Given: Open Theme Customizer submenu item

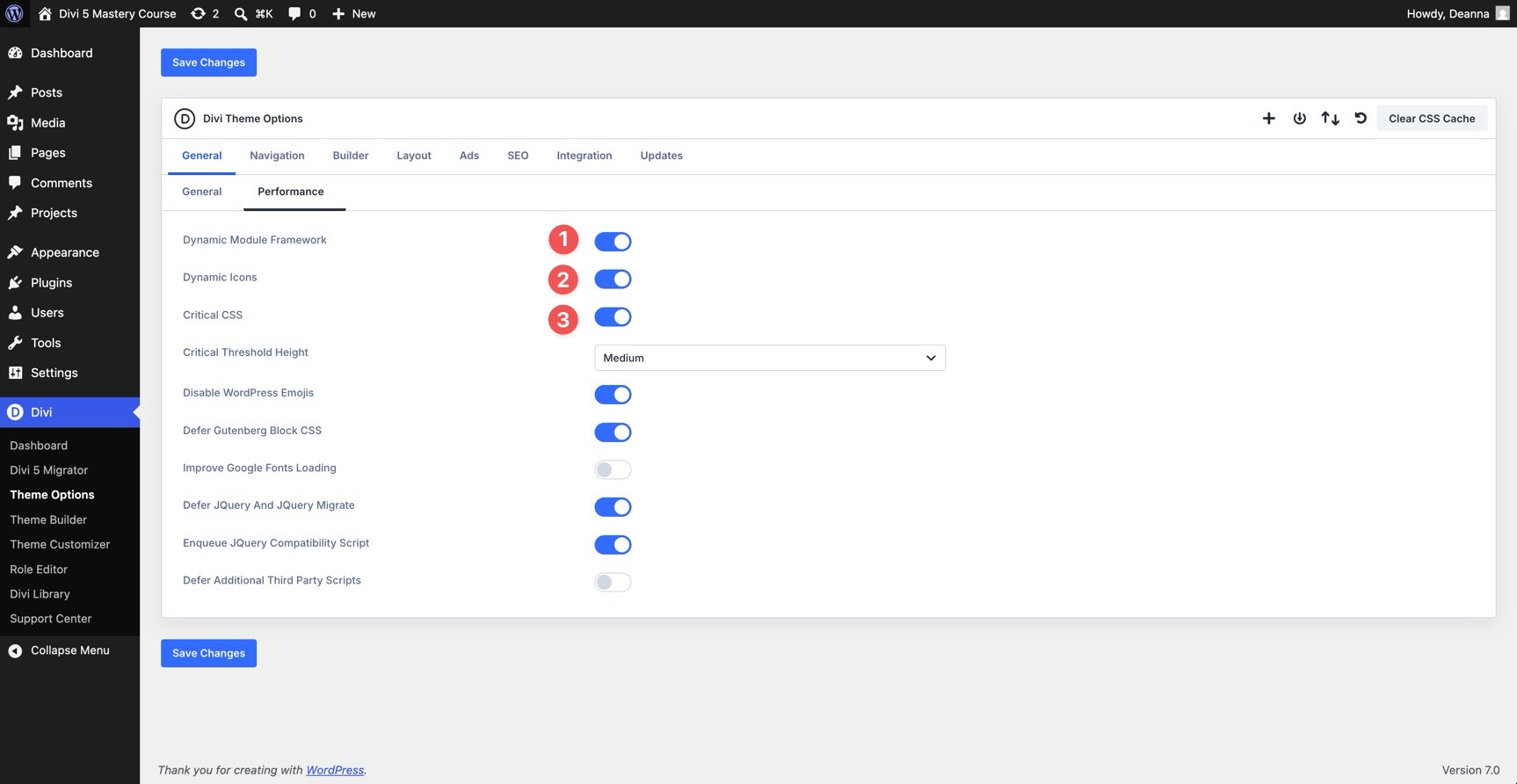Looking at the screenshot, I should point(60,544).
